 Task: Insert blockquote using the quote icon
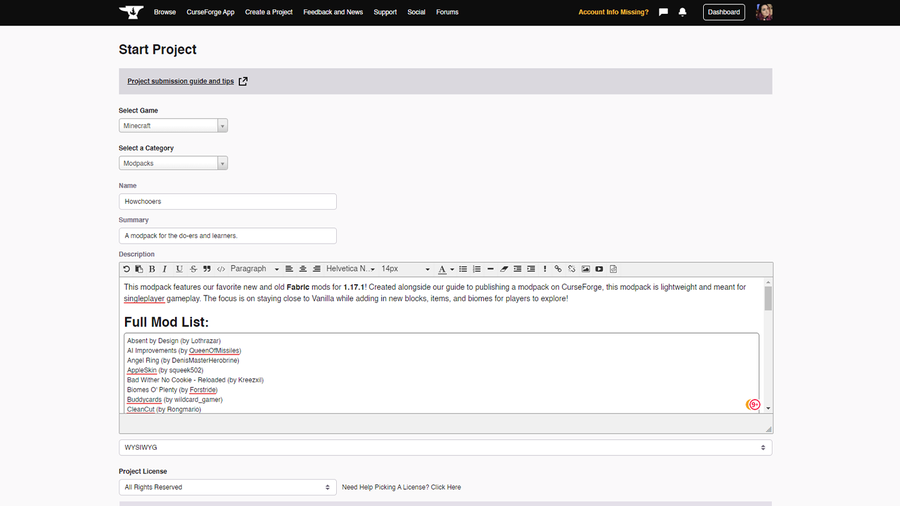tap(207, 269)
